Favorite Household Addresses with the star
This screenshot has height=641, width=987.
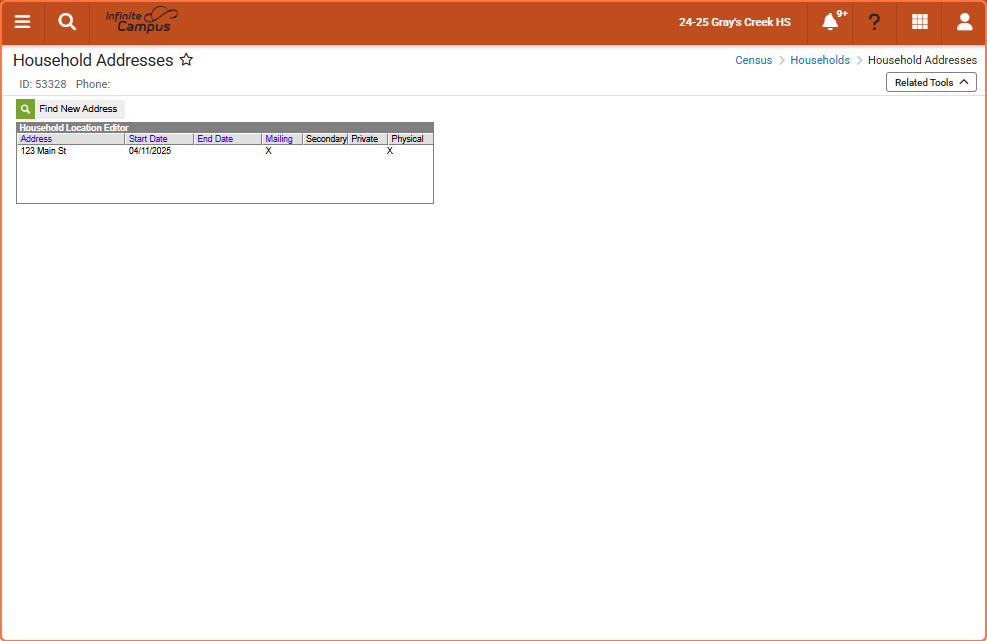(186, 60)
